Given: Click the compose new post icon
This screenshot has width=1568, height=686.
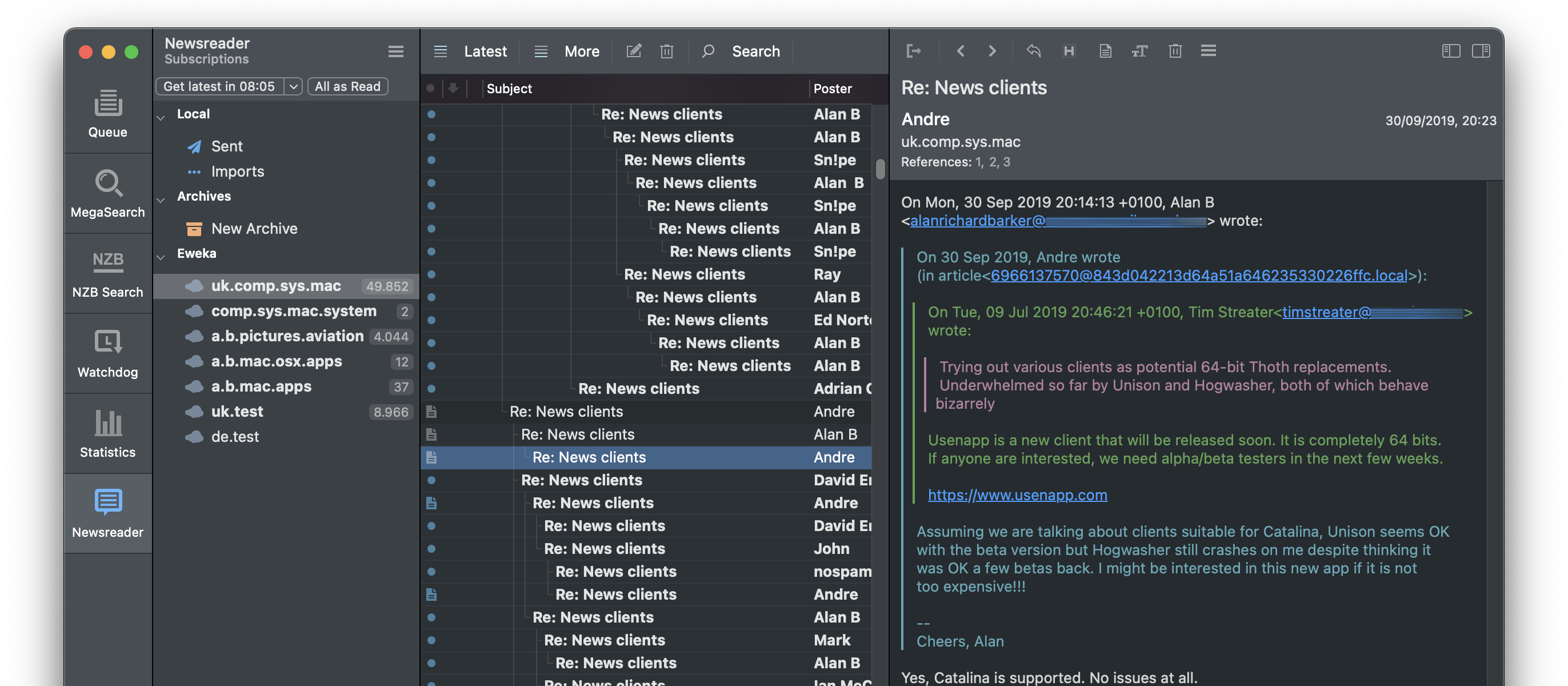Looking at the screenshot, I should tap(633, 51).
